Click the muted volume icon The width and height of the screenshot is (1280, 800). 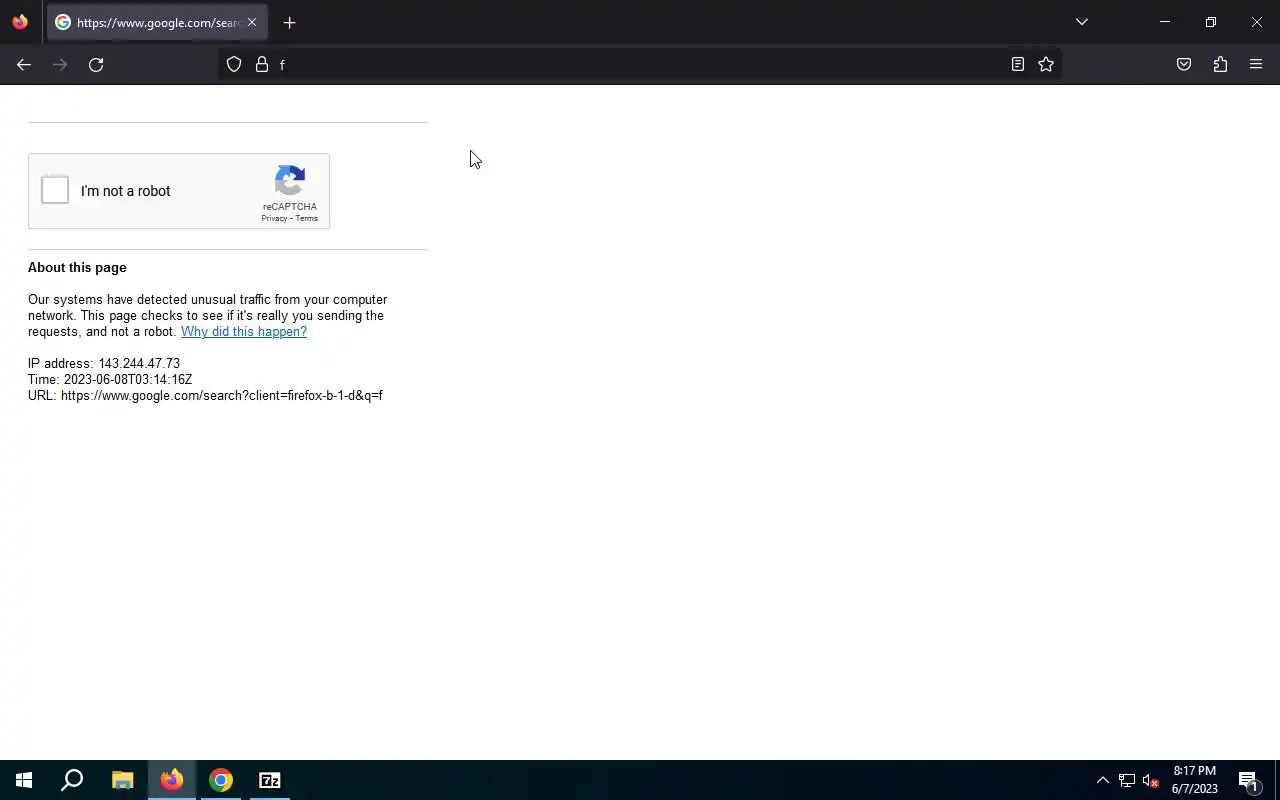[x=1150, y=780]
